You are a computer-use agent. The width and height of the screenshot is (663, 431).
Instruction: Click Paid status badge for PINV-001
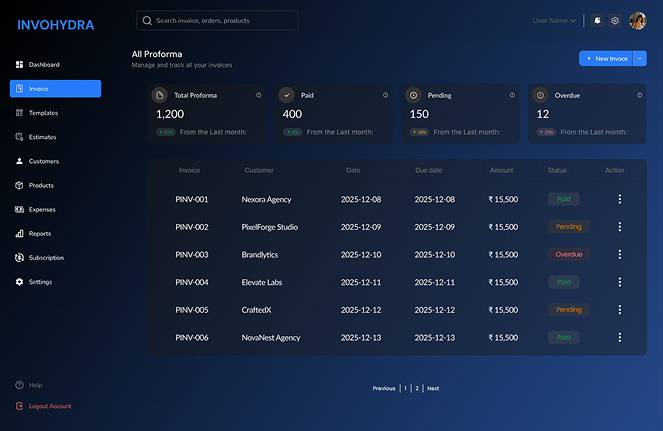564,199
